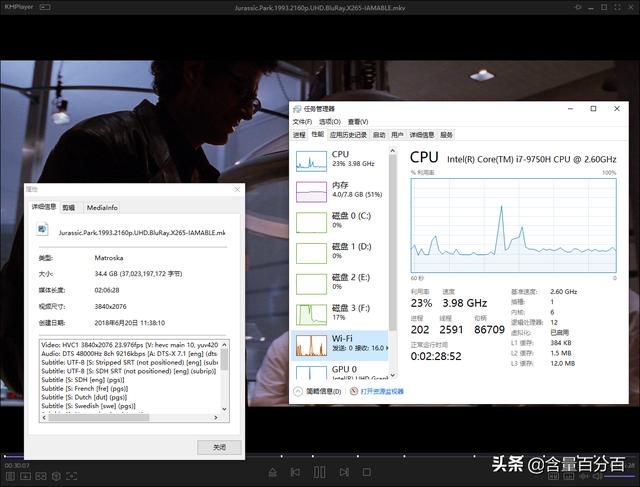Click the hexagon icon in KMPlayer bottom-left toolbar
The width and height of the screenshot is (640, 487).
click(56, 476)
